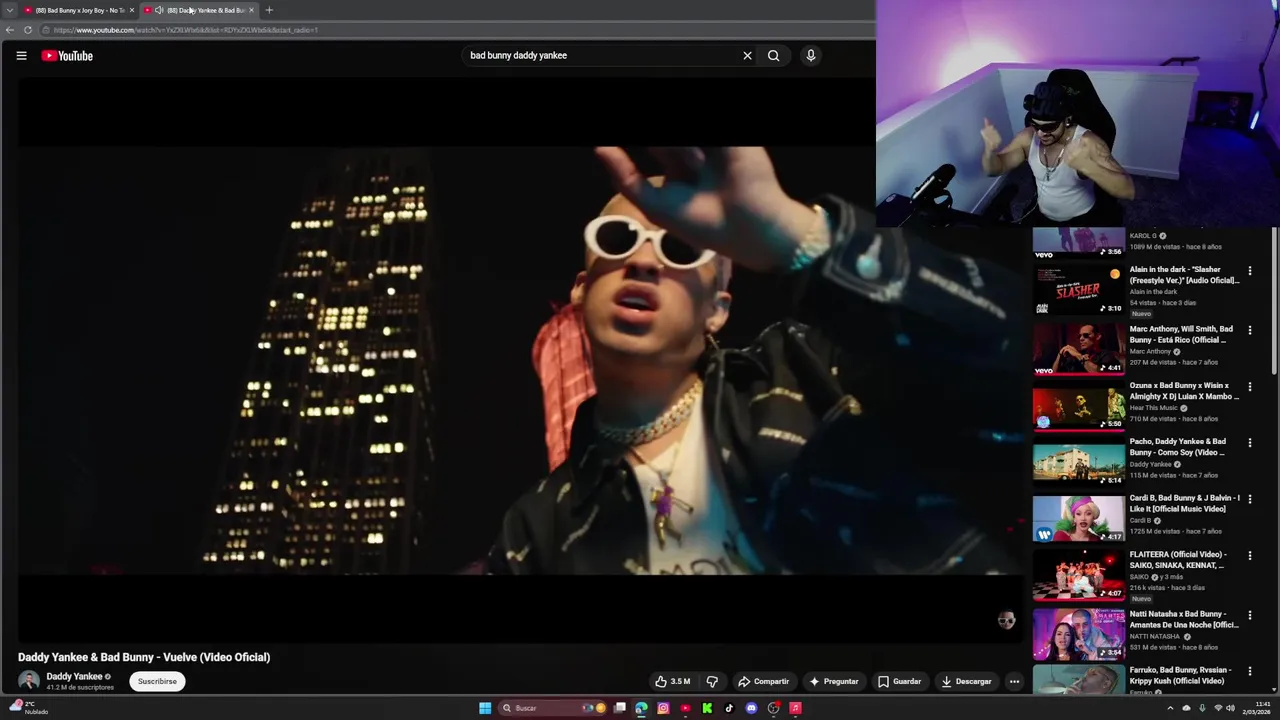
Task: Open Marc Anthony Está Rico thumbnail
Action: click(x=1079, y=349)
